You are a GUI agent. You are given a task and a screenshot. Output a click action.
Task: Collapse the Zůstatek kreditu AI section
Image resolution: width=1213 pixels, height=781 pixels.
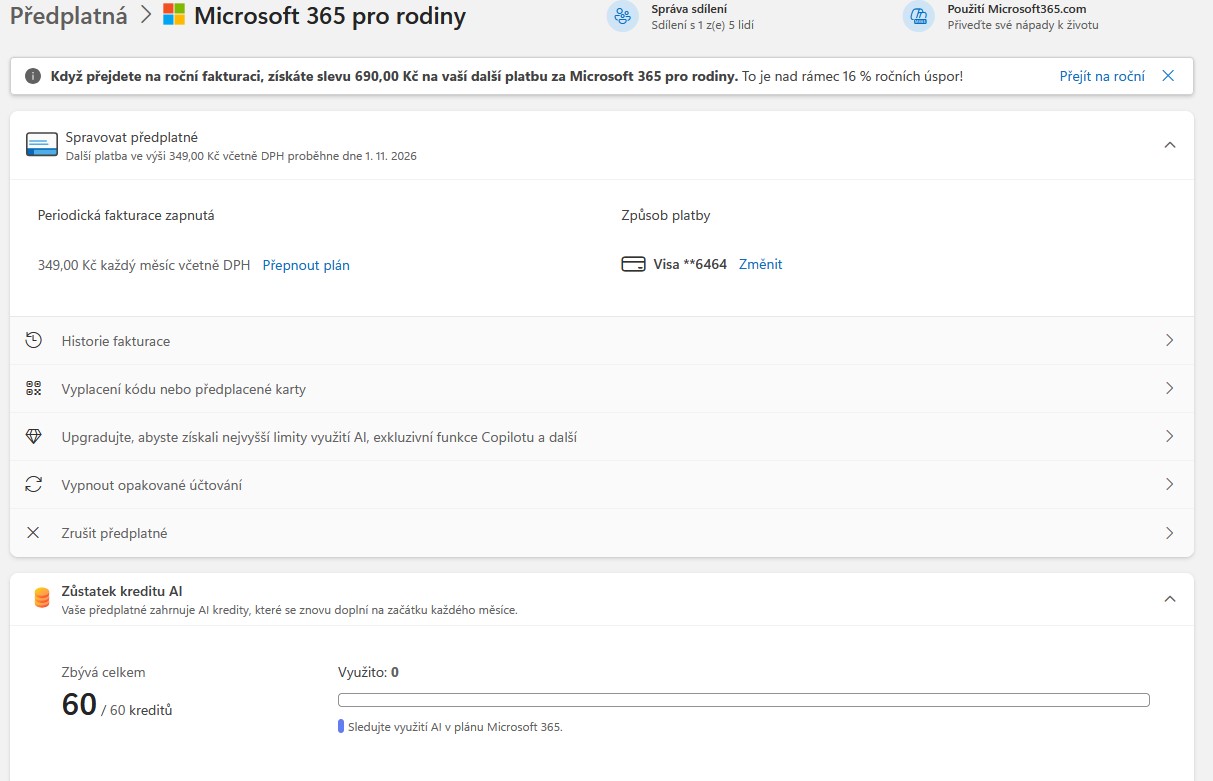[x=1169, y=599]
